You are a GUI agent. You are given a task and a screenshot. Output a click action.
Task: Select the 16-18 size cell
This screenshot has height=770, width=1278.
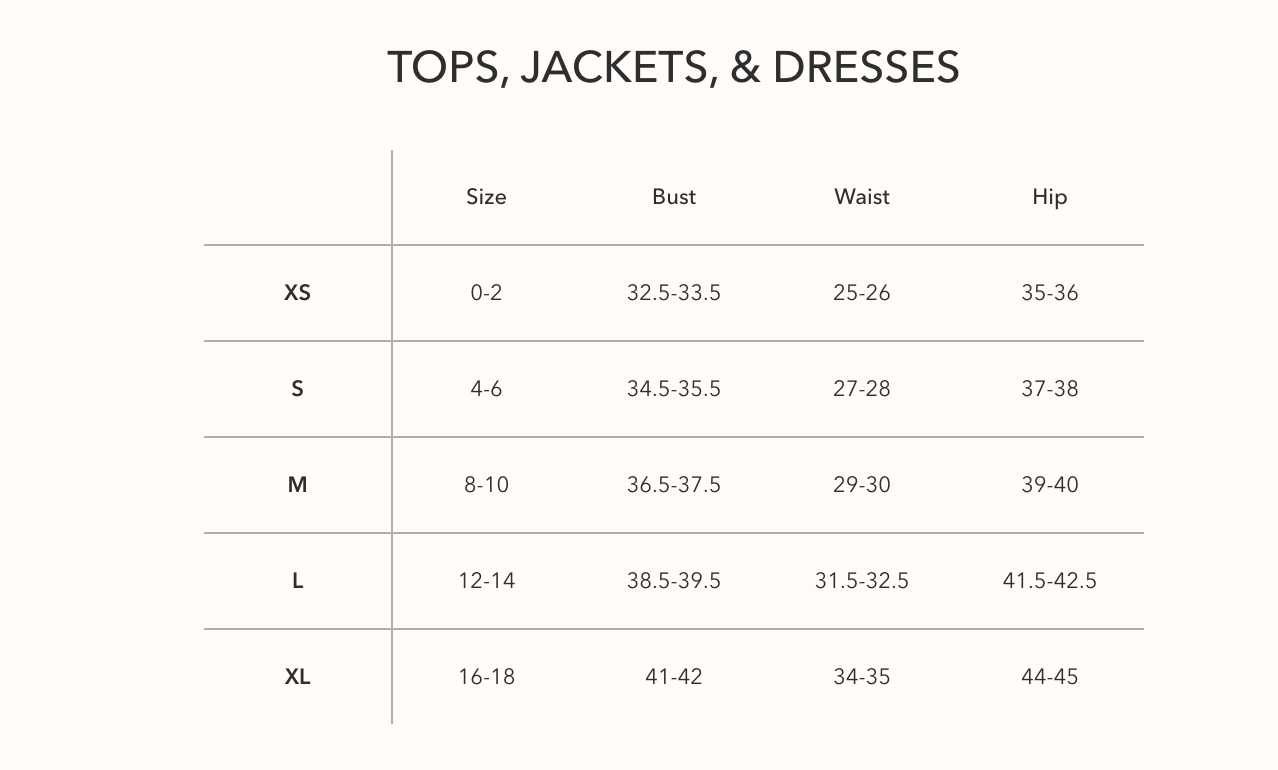tap(486, 677)
